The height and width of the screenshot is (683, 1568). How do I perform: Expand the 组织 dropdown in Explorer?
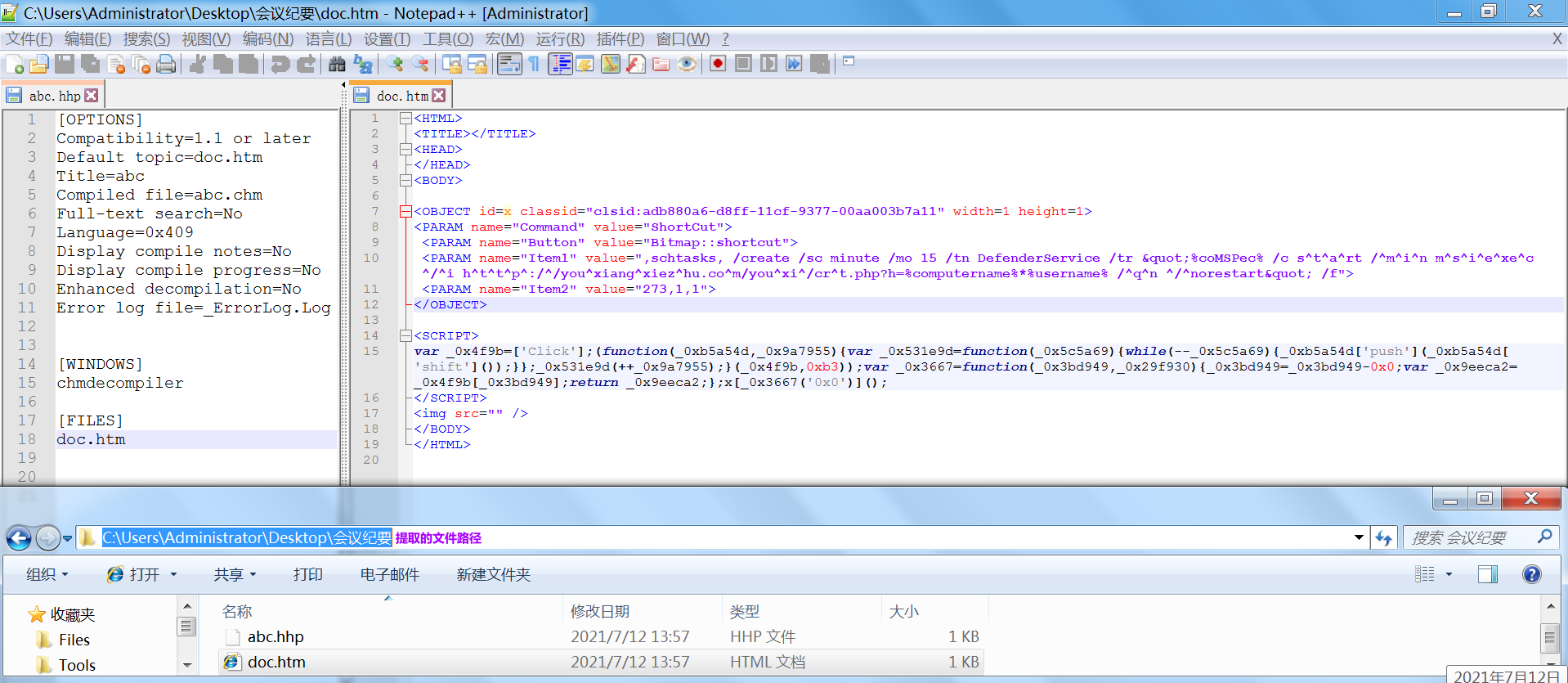click(x=47, y=574)
